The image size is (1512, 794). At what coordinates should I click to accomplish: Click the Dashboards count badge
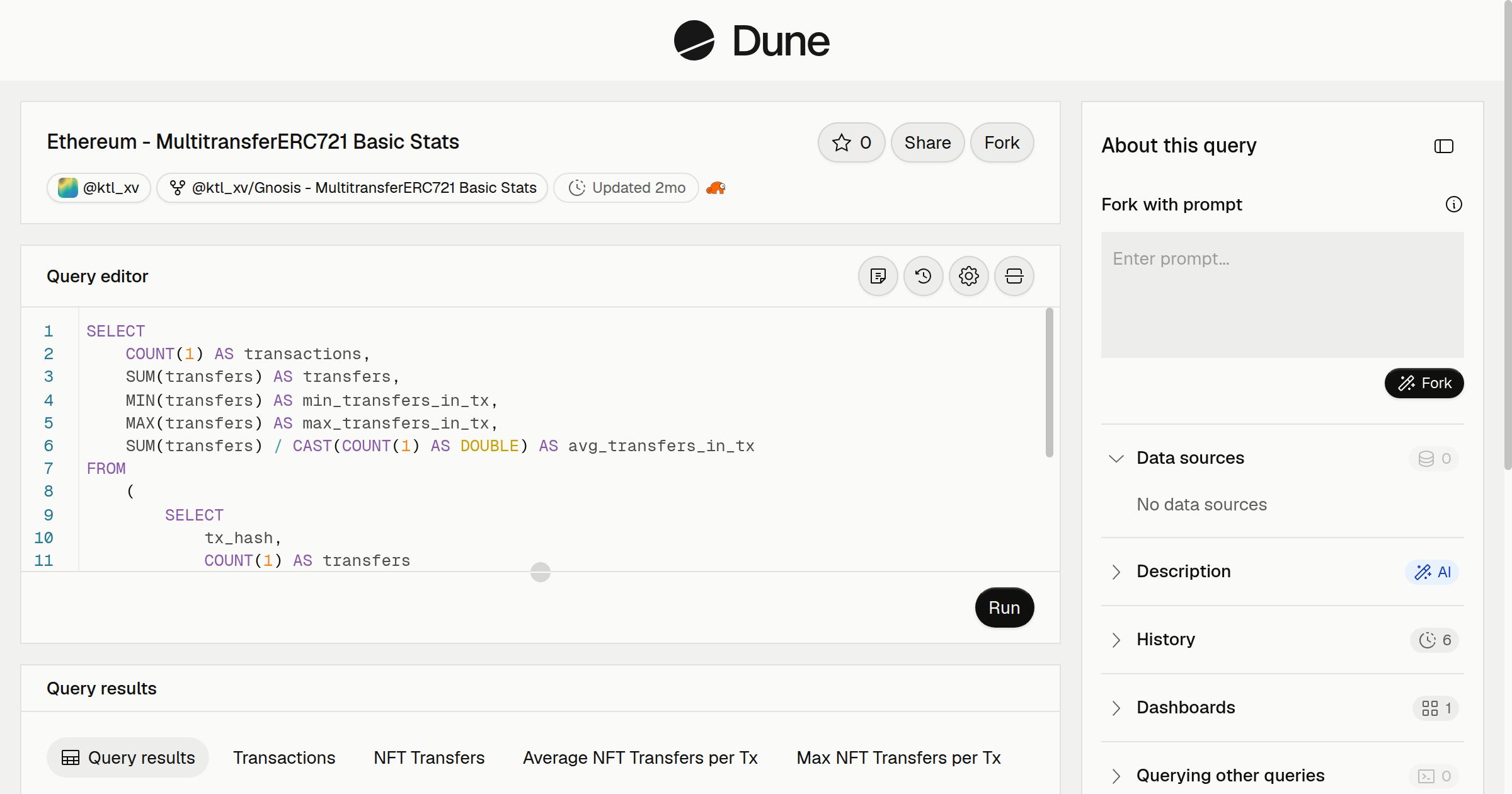(x=1436, y=708)
